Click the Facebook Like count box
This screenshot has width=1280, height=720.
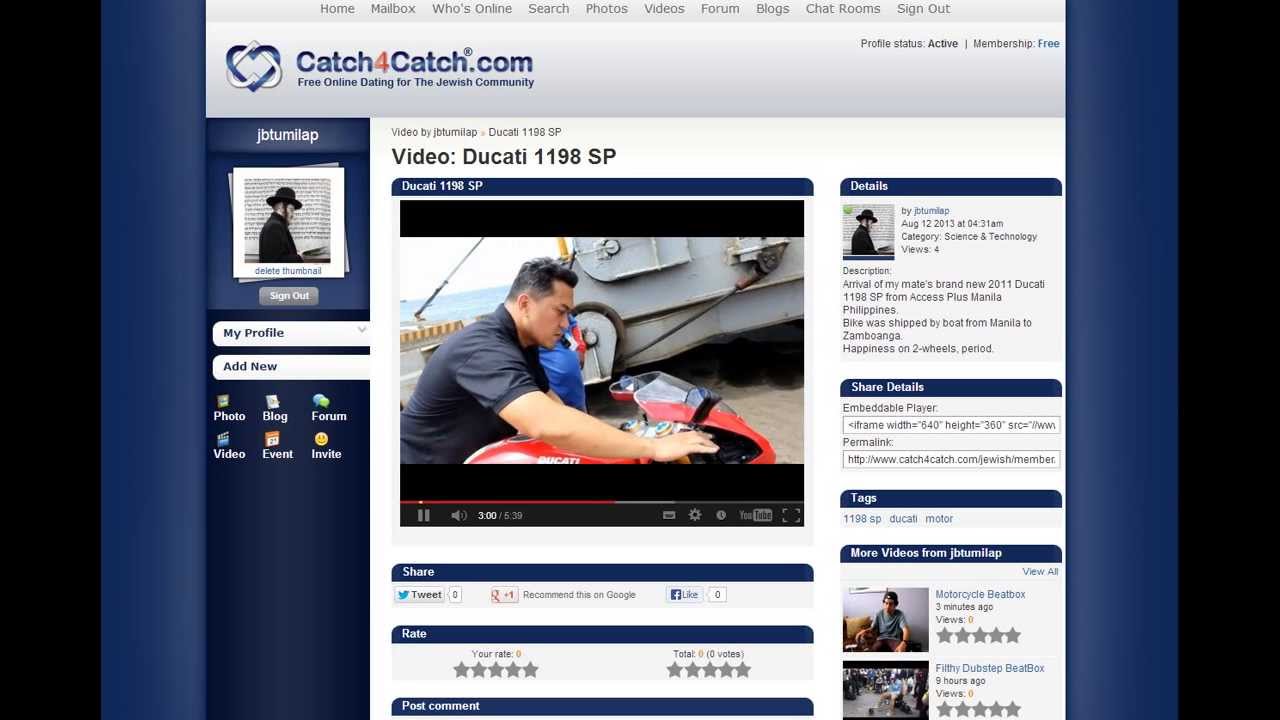point(717,595)
